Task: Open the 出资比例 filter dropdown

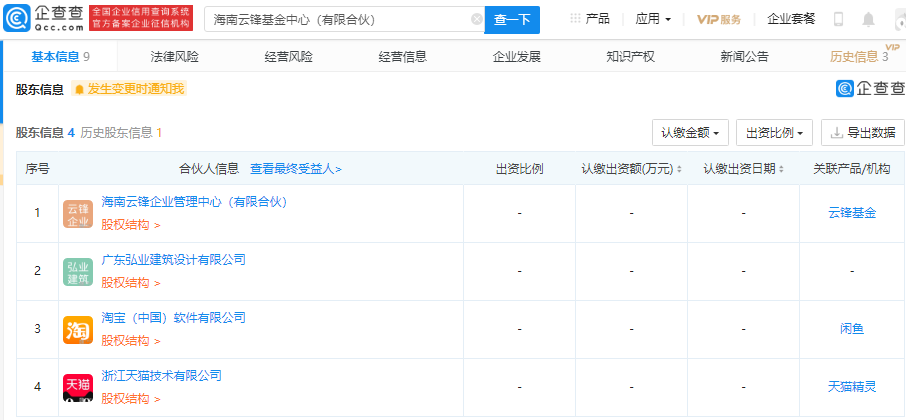Action: (x=775, y=132)
